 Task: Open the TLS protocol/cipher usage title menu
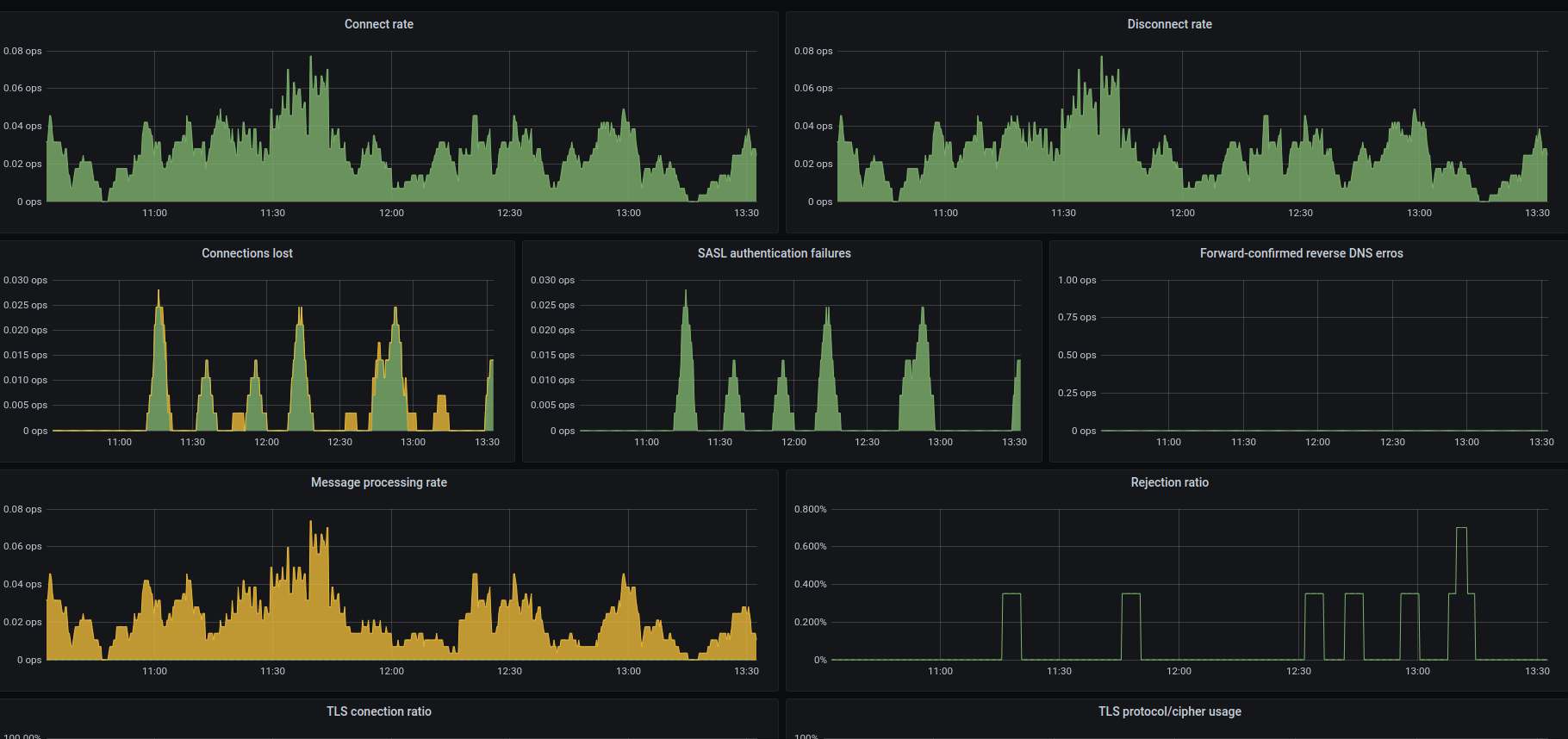pos(1169,711)
